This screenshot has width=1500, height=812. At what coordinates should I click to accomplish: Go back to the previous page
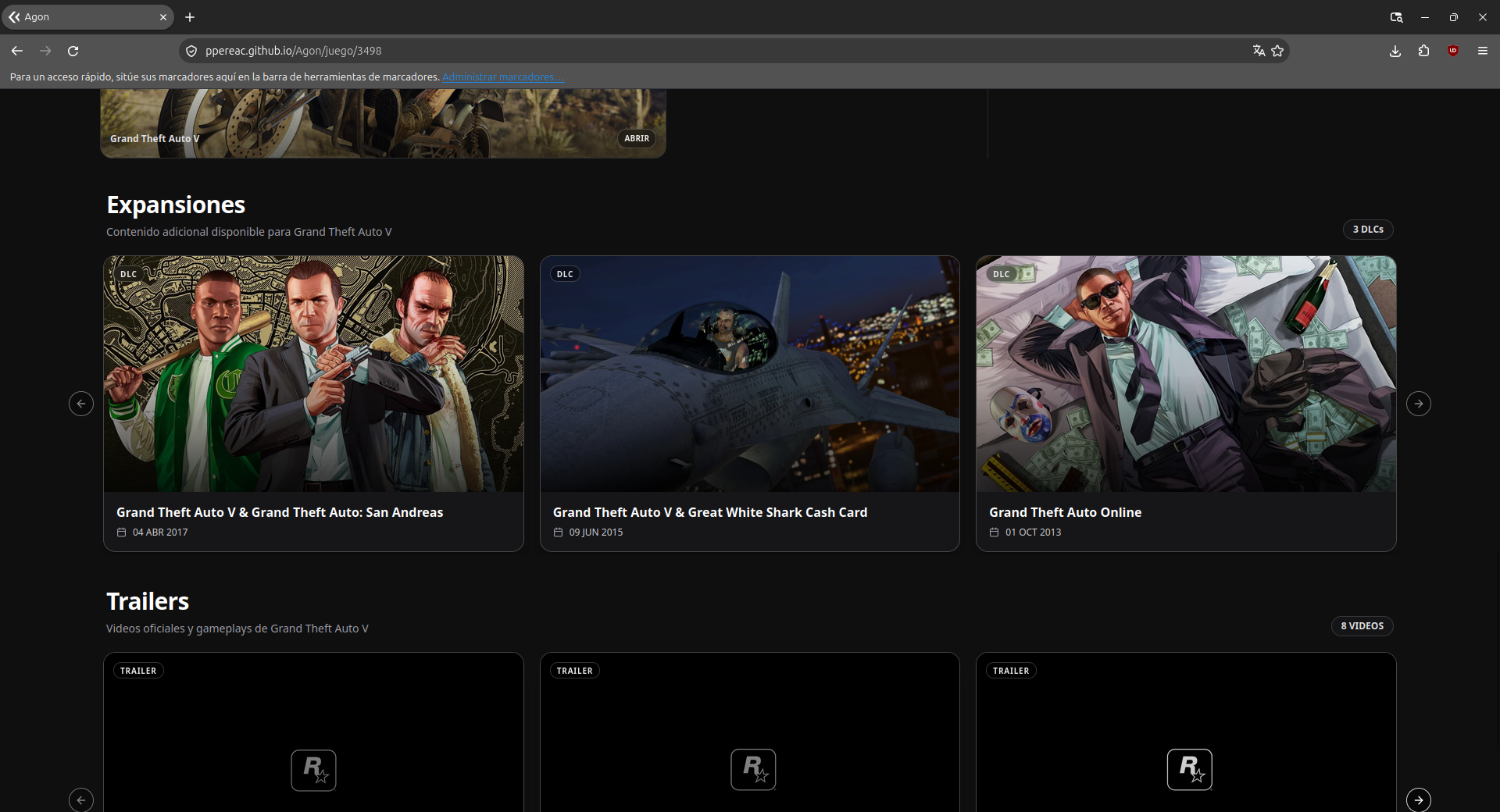tap(17, 51)
